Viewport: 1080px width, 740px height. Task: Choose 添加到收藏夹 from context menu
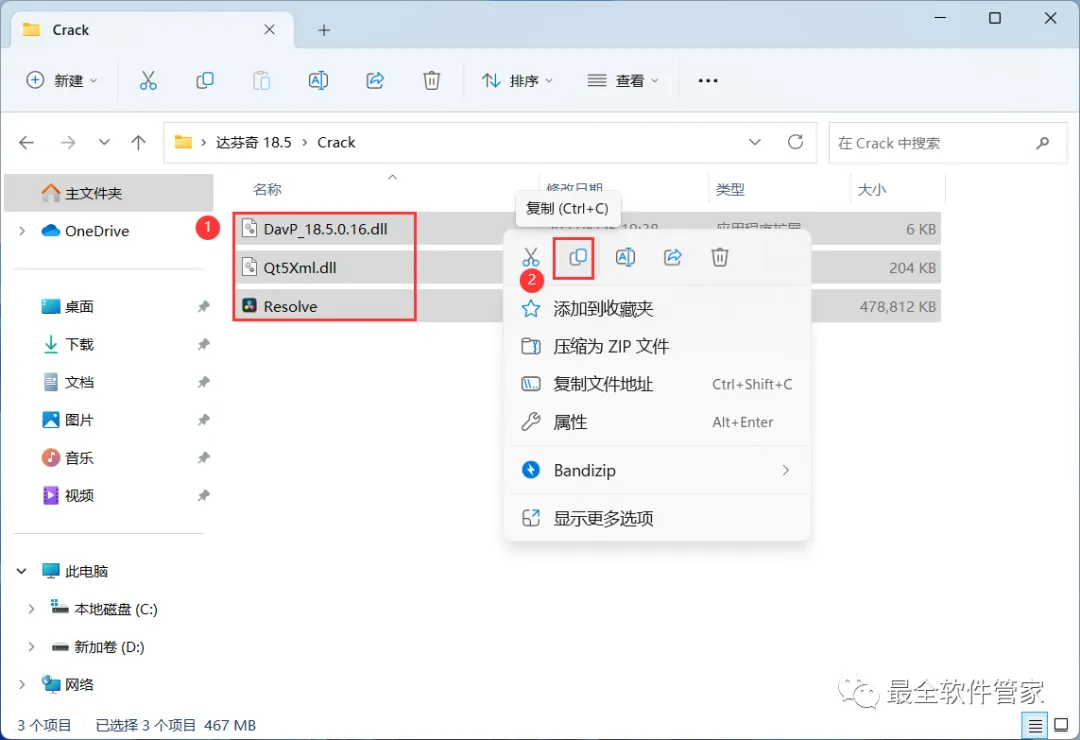pos(657,309)
